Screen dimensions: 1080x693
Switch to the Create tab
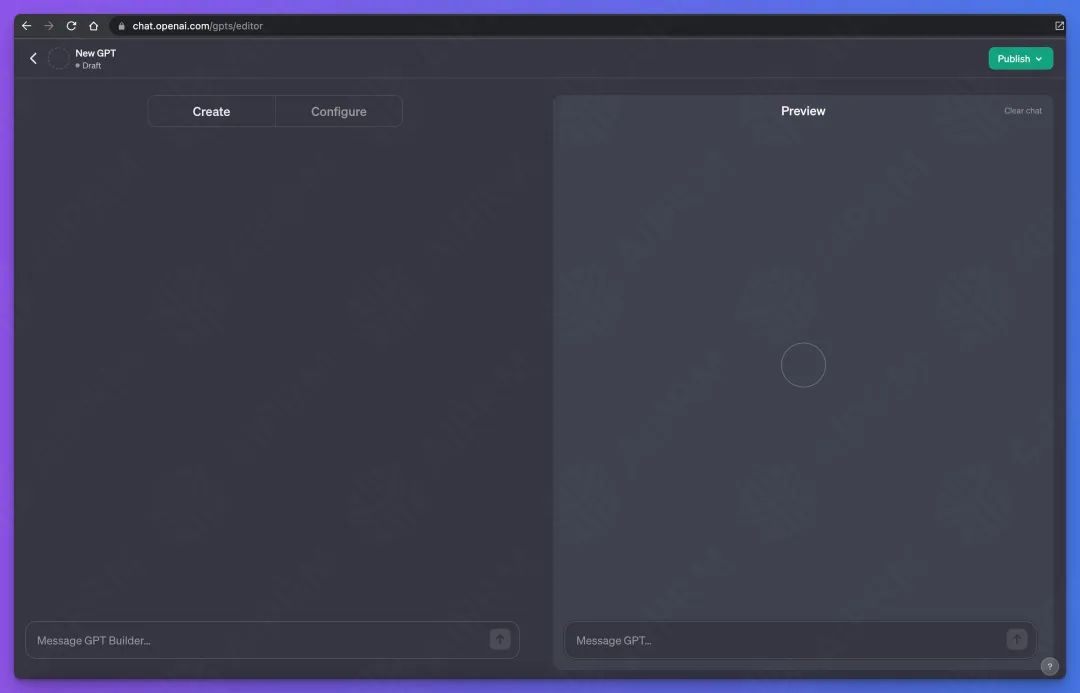pyautogui.click(x=211, y=112)
